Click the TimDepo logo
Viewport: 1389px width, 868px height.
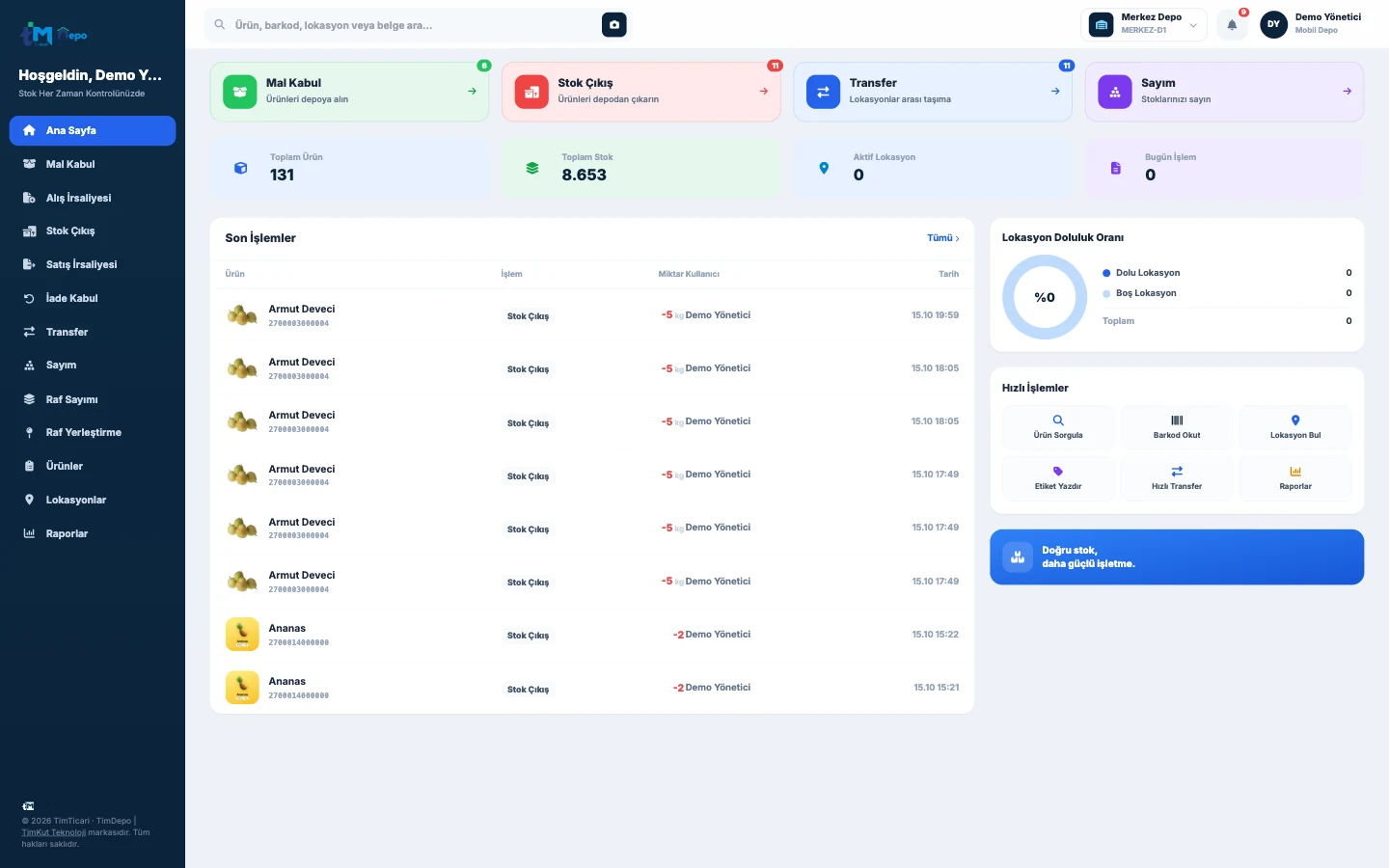[x=54, y=35]
